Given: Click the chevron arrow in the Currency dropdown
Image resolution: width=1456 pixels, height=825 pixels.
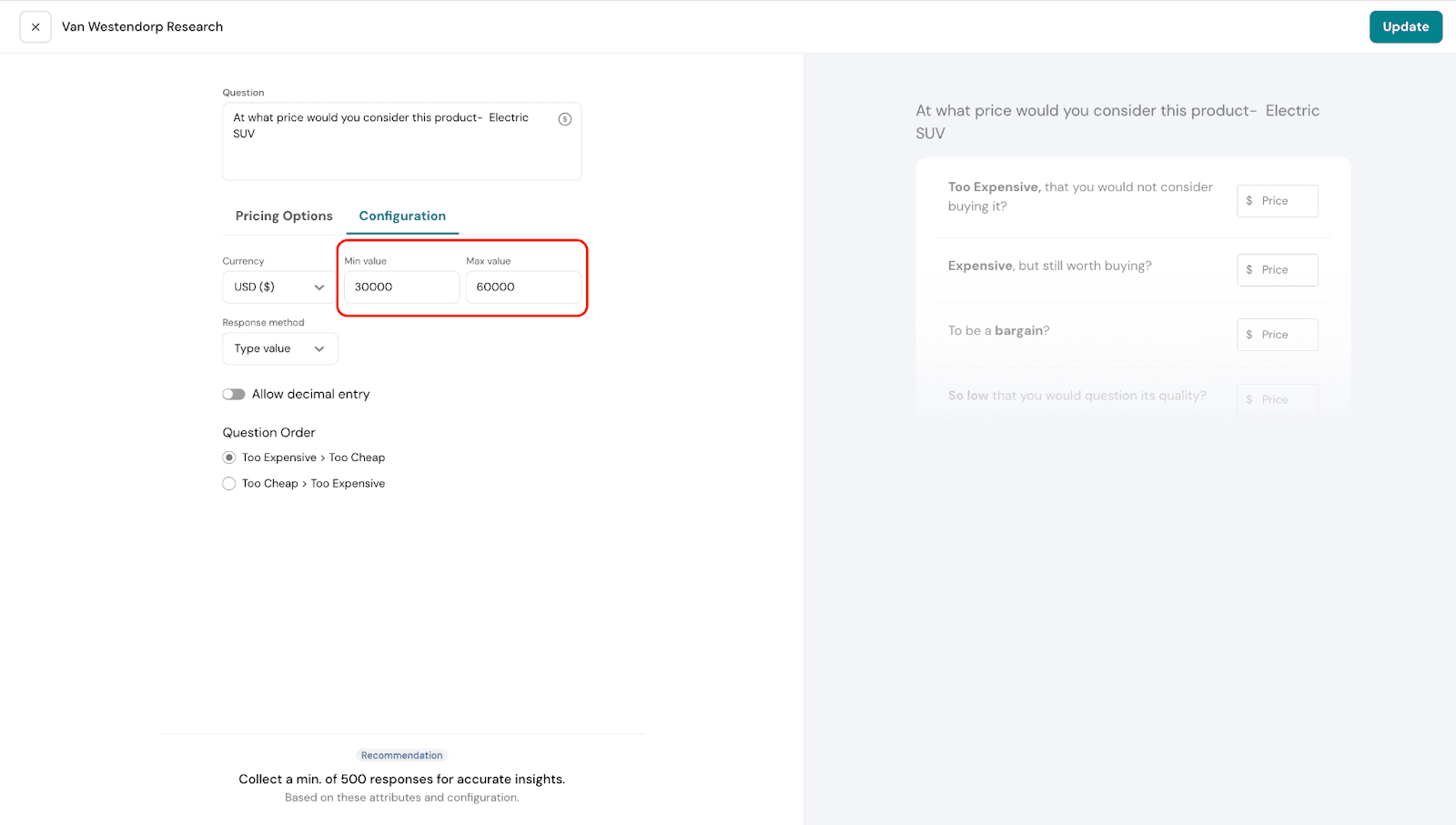Looking at the screenshot, I should click(x=319, y=287).
